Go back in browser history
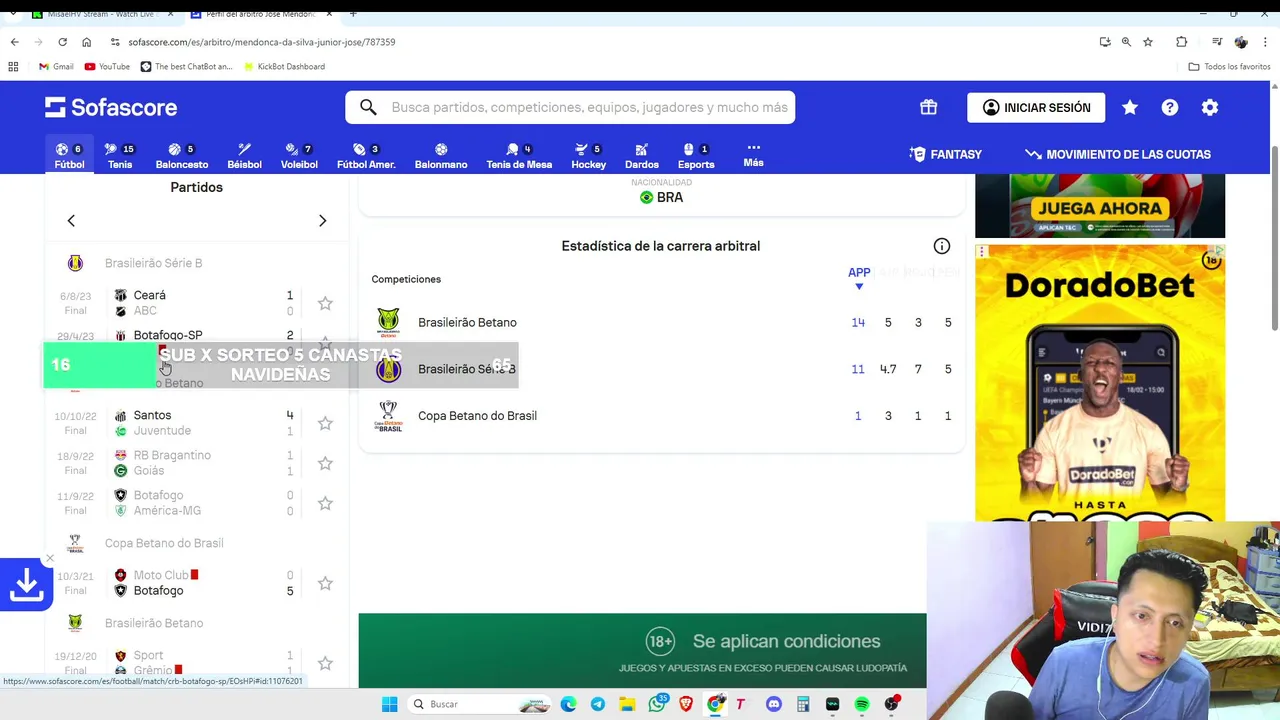Viewport: 1280px width, 720px height. 14,42
